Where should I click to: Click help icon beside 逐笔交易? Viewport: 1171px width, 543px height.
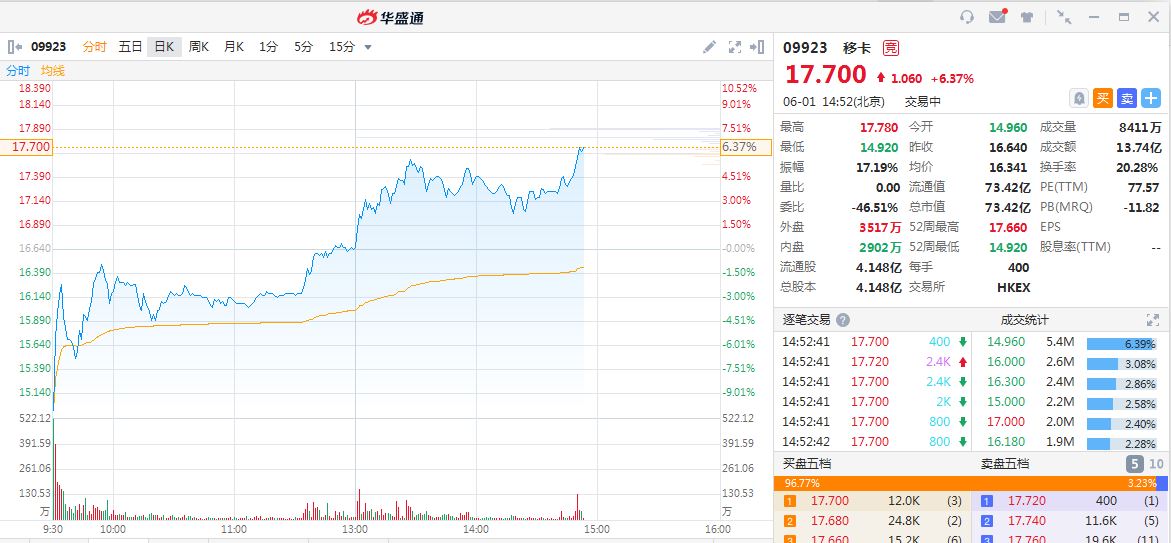point(843,320)
